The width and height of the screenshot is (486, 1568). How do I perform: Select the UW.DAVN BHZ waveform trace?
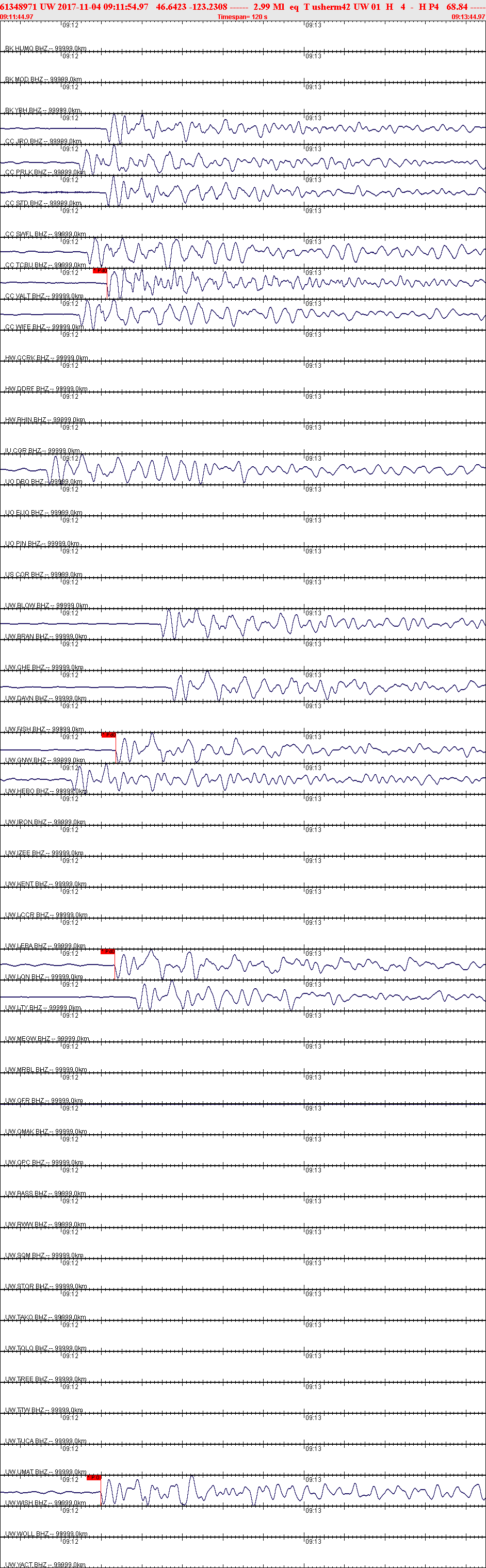243,686
